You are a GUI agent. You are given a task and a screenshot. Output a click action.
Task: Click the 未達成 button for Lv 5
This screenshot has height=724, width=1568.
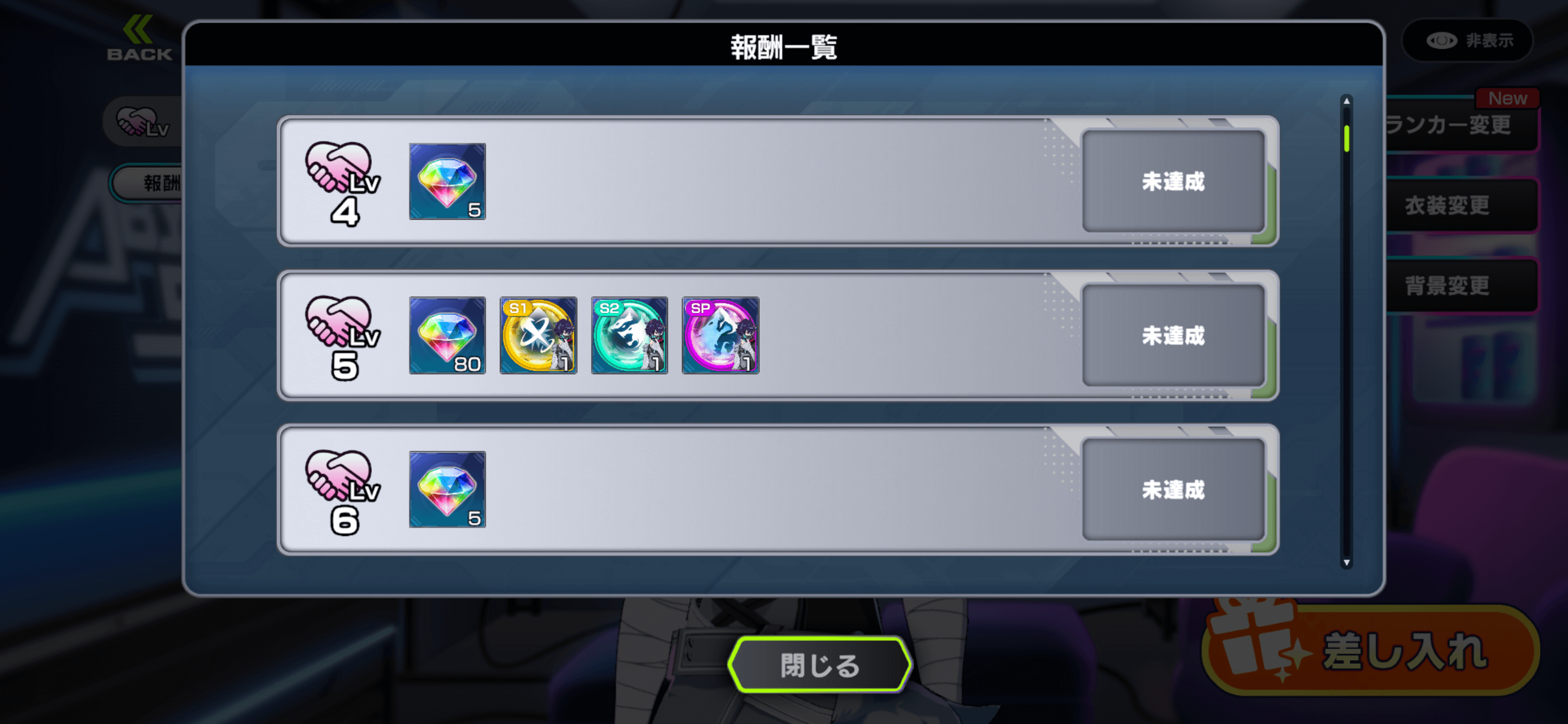click(1173, 335)
